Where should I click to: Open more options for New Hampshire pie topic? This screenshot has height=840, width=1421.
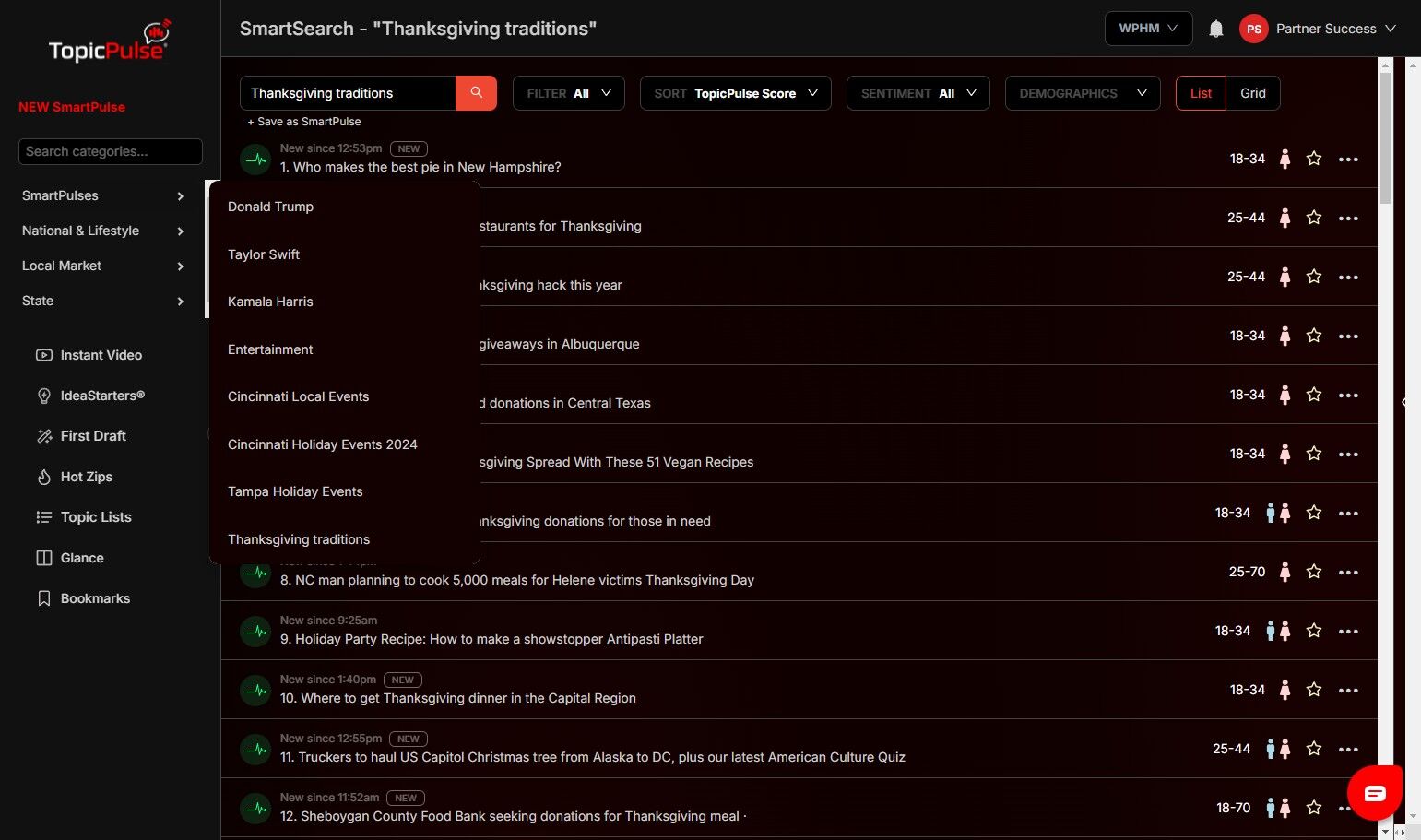point(1348,160)
